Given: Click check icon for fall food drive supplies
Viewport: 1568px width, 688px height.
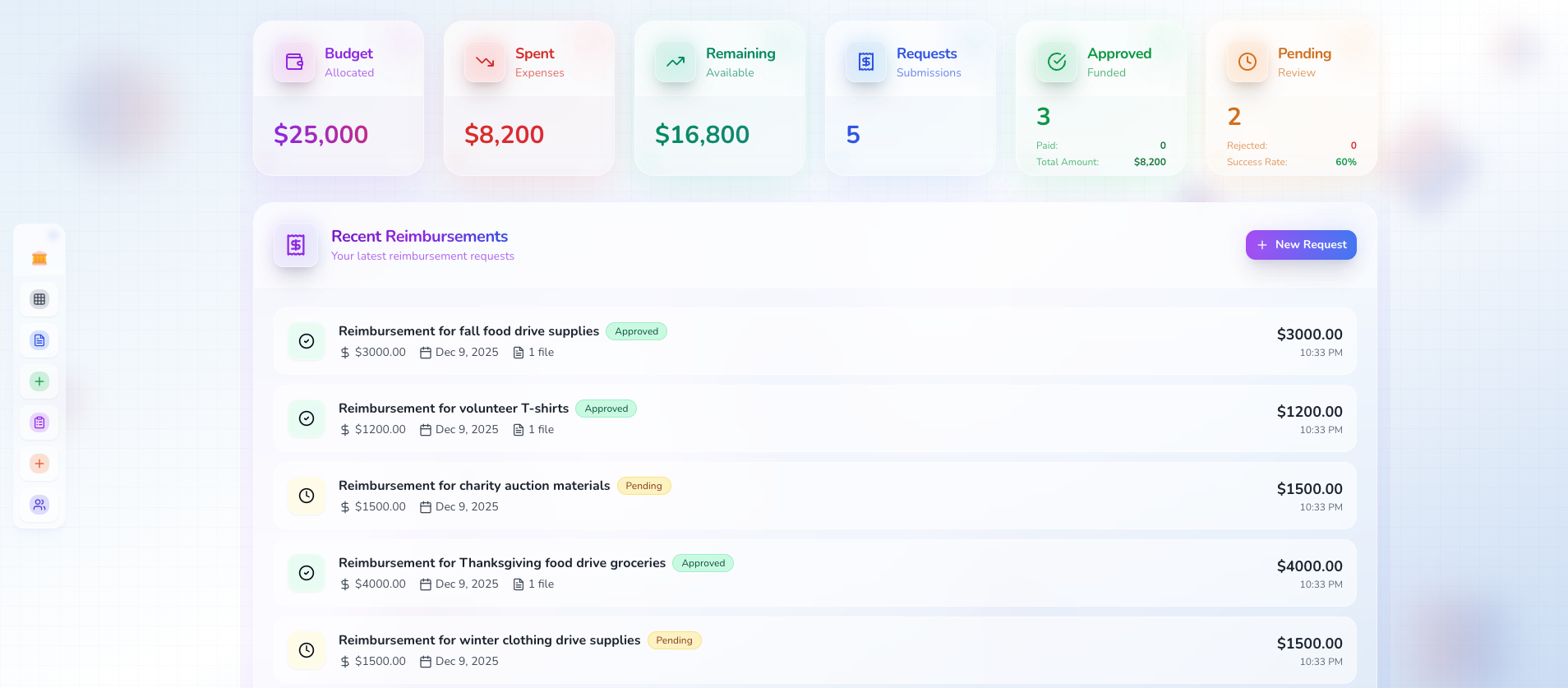Looking at the screenshot, I should [307, 341].
